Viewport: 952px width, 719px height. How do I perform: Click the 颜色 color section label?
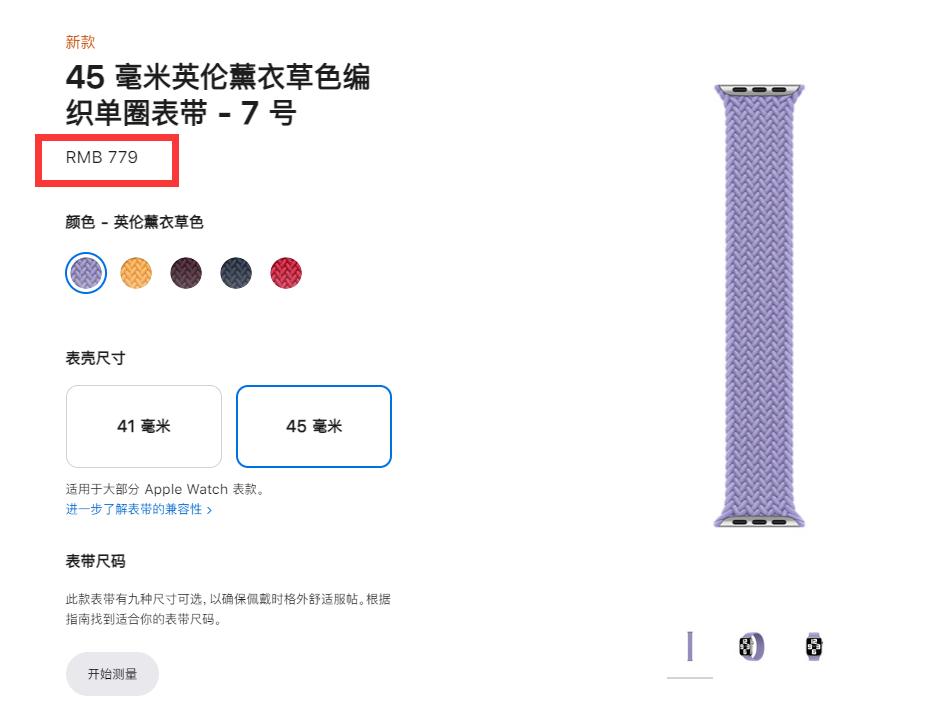click(x=132, y=222)
